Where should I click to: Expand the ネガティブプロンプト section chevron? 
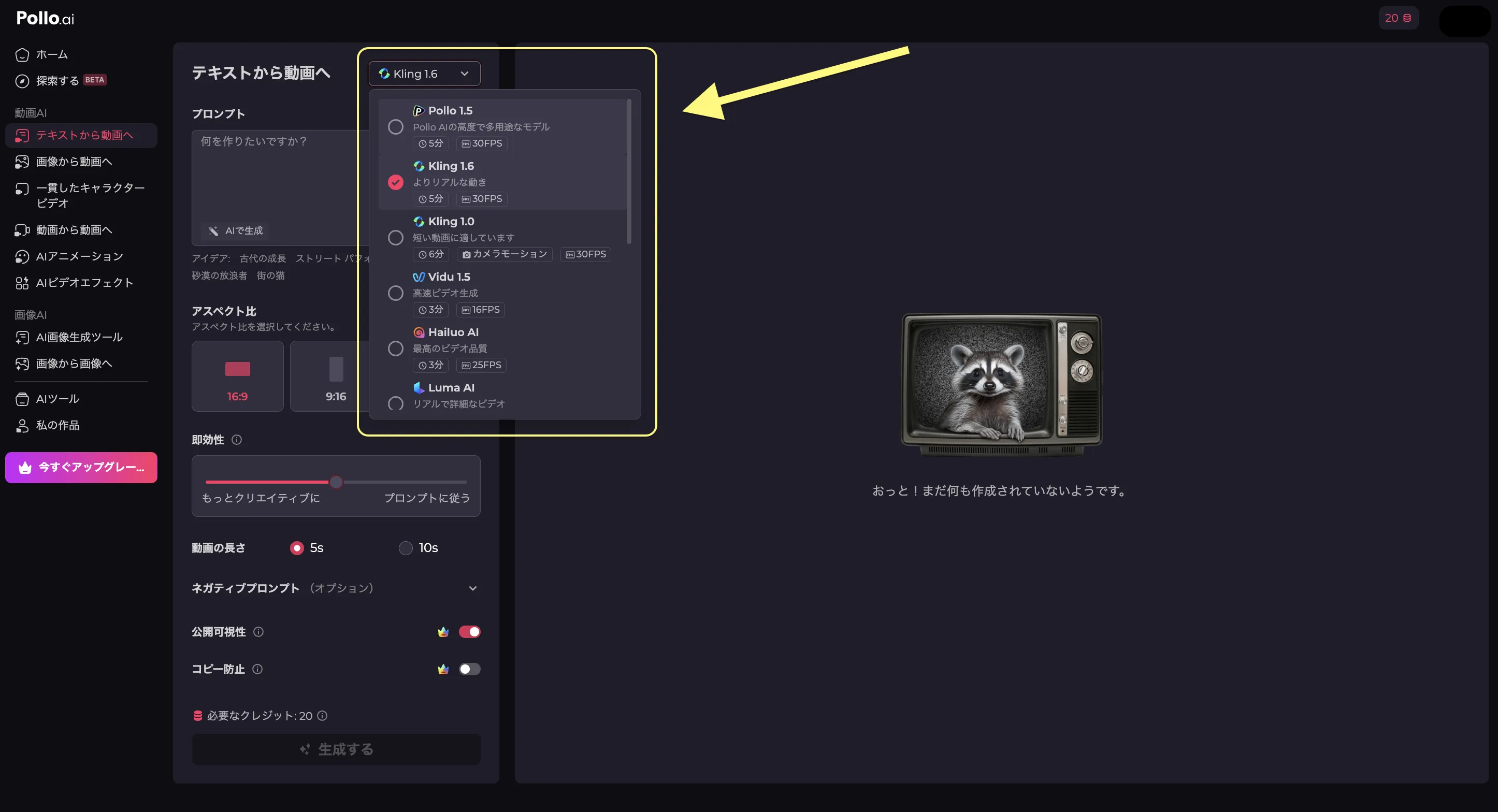473,588
